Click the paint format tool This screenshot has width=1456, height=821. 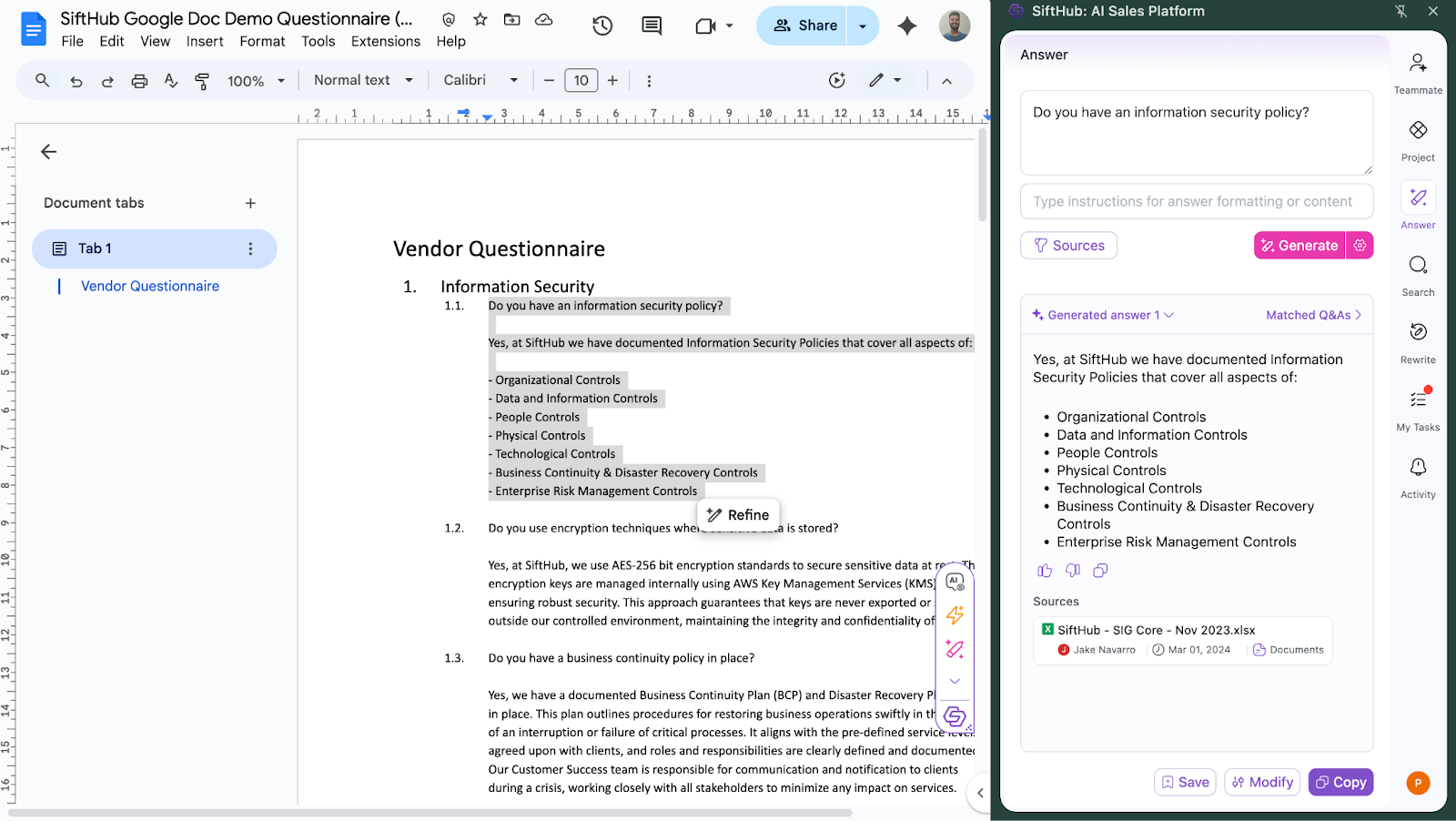[x=202, y=81]
